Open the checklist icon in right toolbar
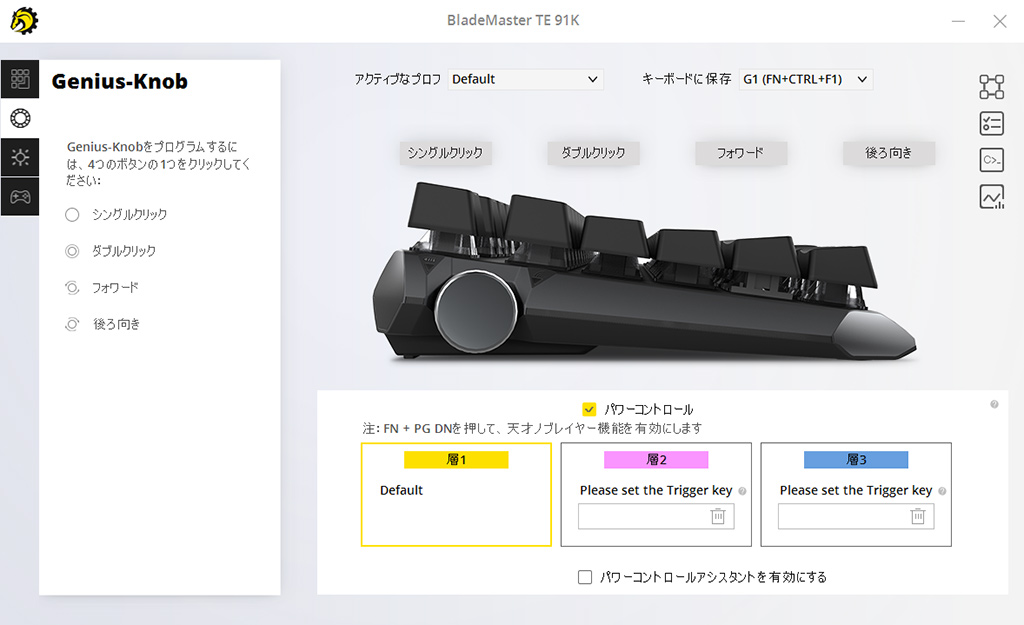The width and height of the screenshot is (1024, 625). (x=991, y=123)
